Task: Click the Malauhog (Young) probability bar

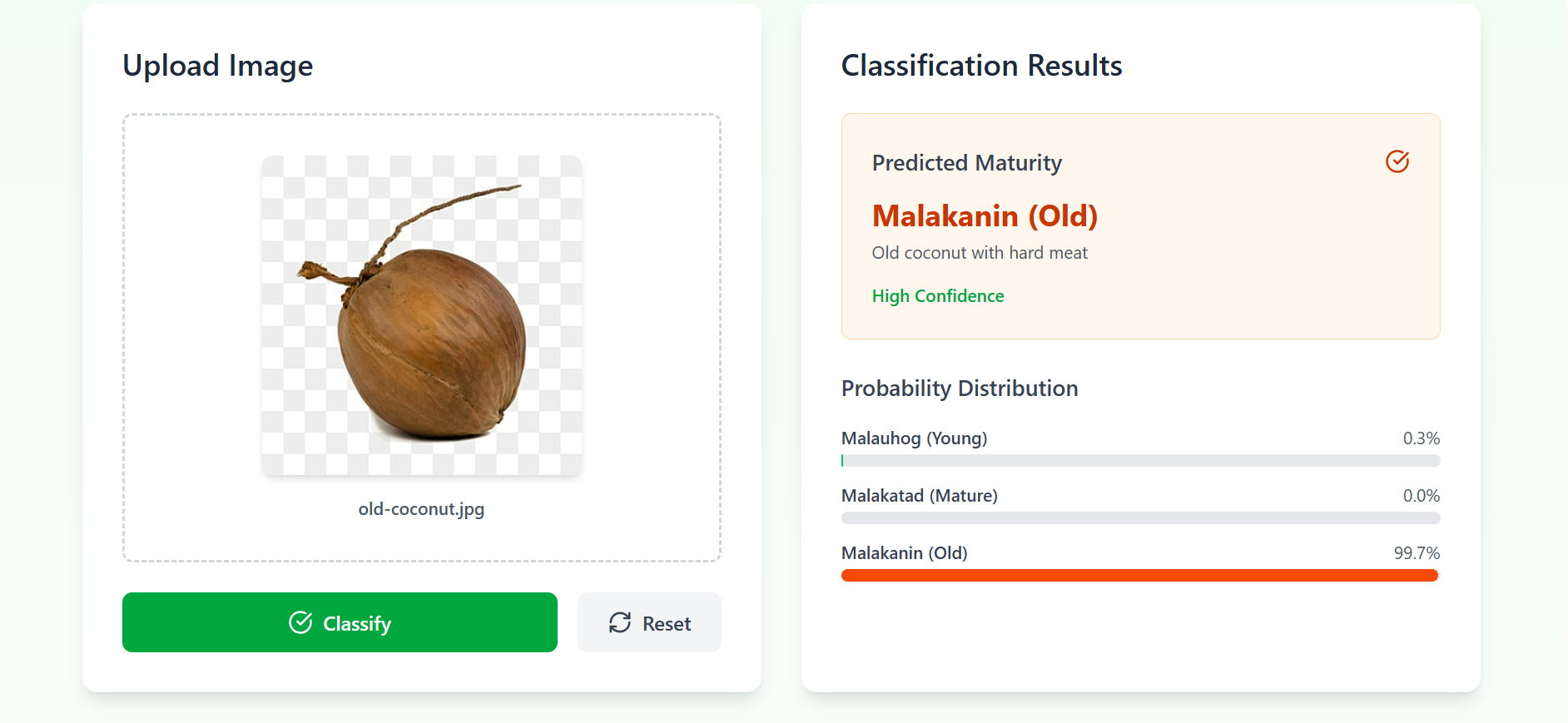Action: click(x=1139, y=460)
